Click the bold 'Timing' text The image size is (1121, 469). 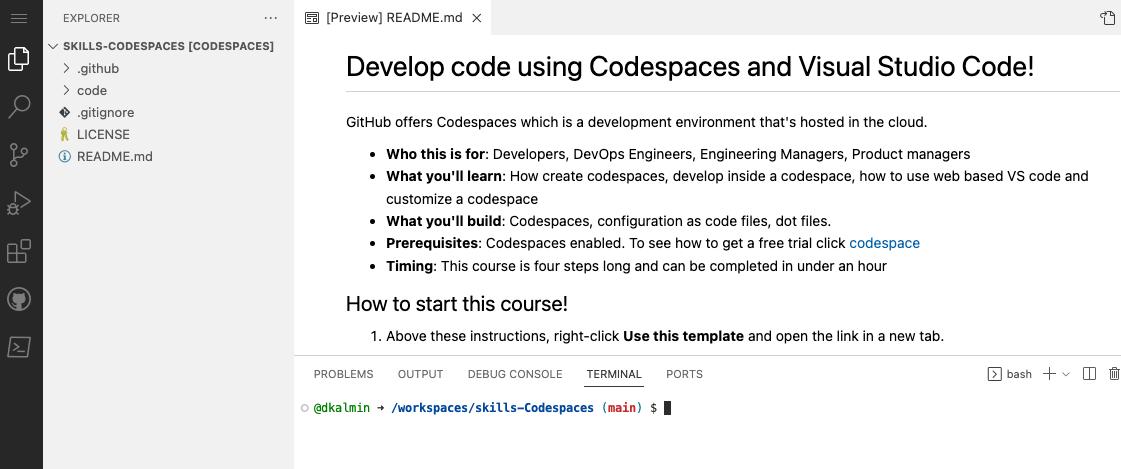(410, 266)
